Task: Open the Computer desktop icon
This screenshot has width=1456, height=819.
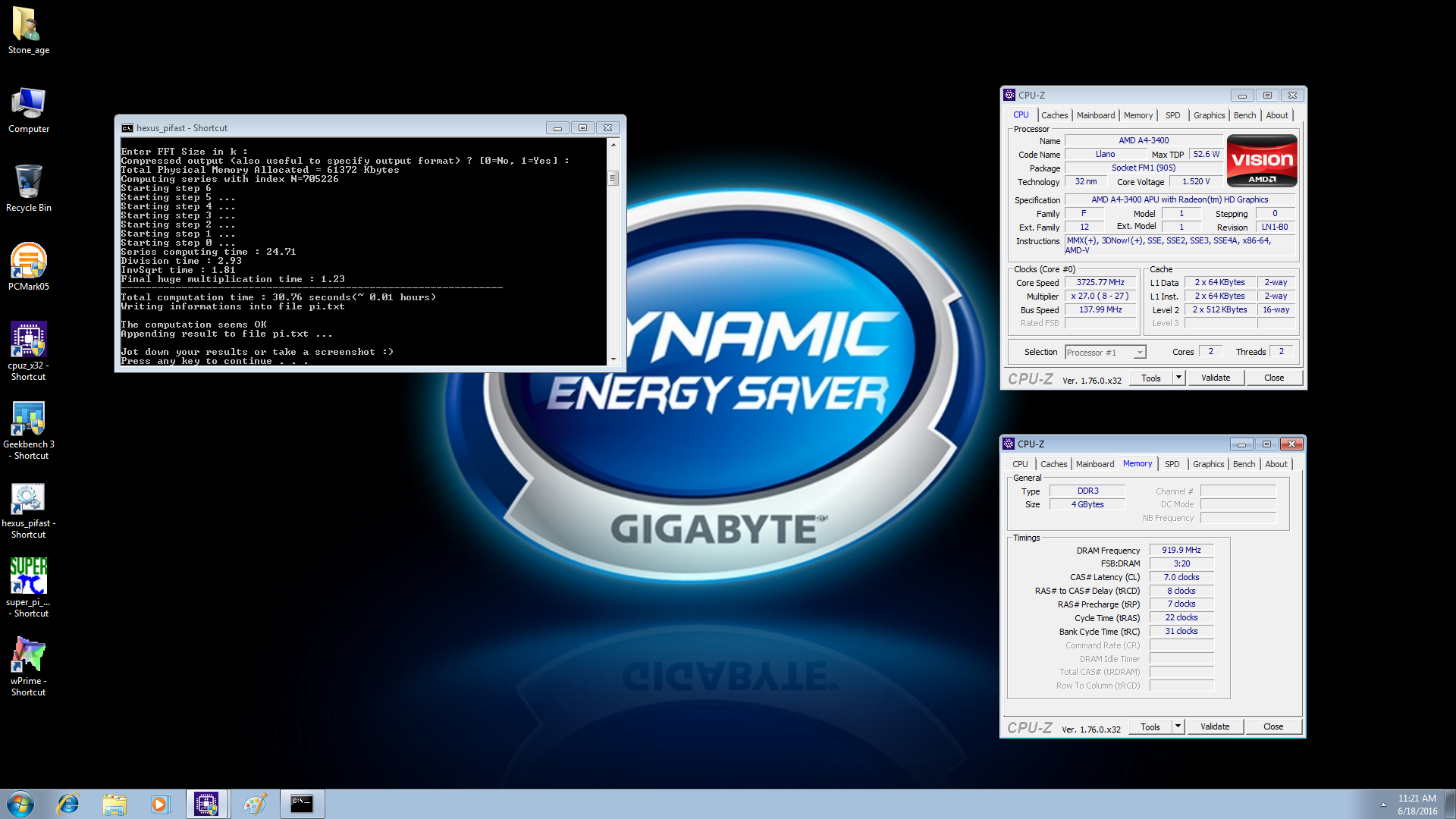Action: (x=29, y=110)
